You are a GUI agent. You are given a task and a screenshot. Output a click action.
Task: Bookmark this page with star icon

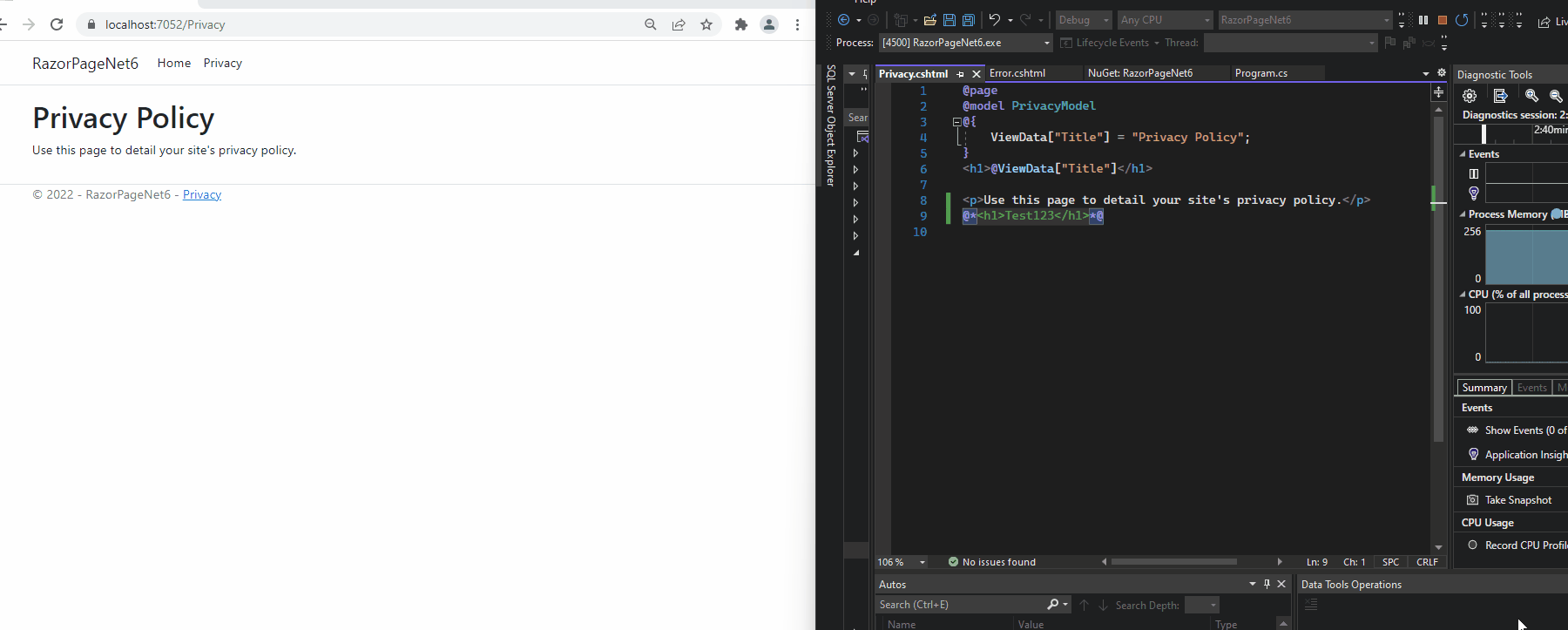tap(706, 24)
